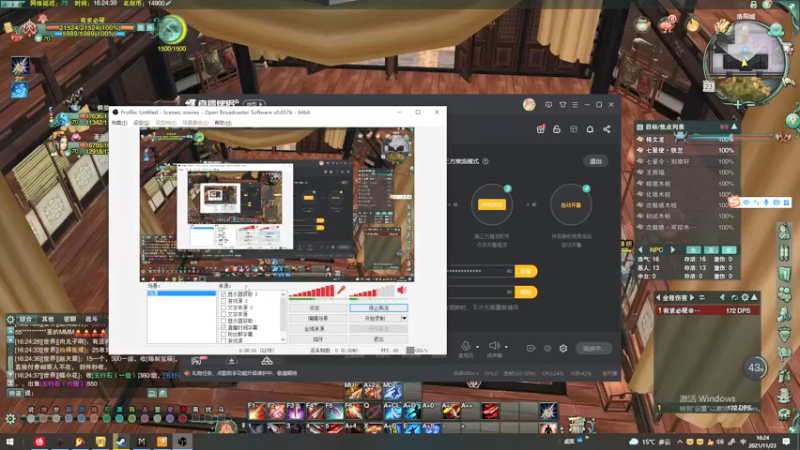Viewport: 800px width, 450px height.
Task: Click the yellow 开始推流 circle button
Action: tap(492, 205)
